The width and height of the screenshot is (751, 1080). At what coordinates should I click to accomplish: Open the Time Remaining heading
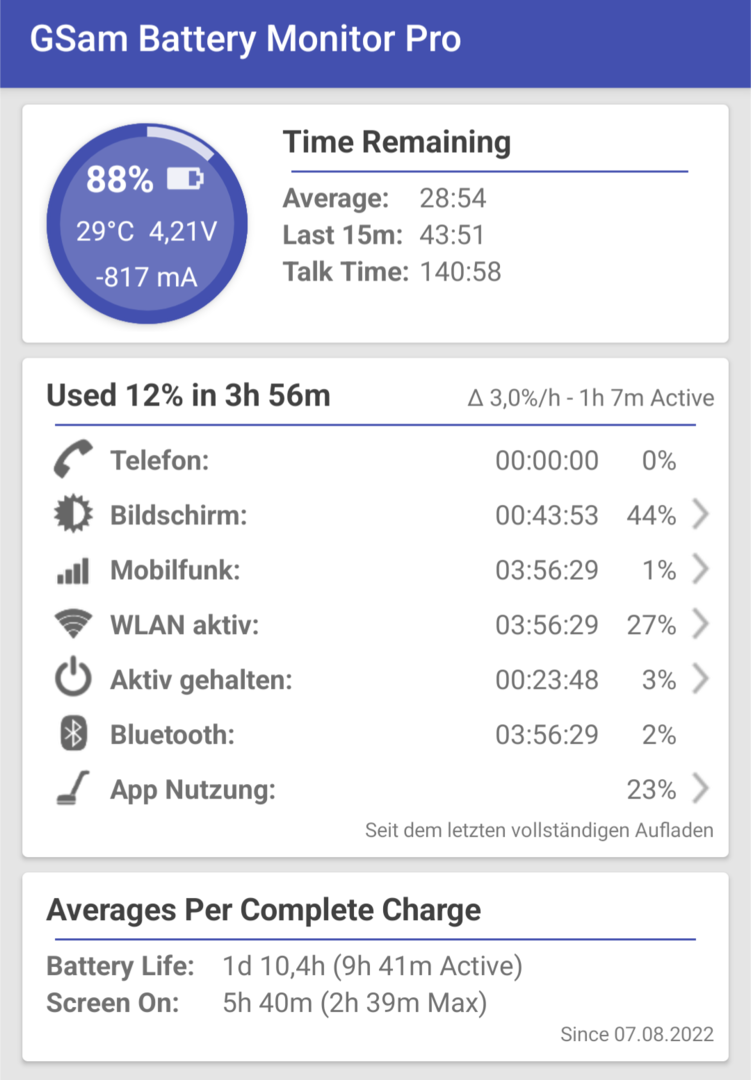(x=397, y=142)
